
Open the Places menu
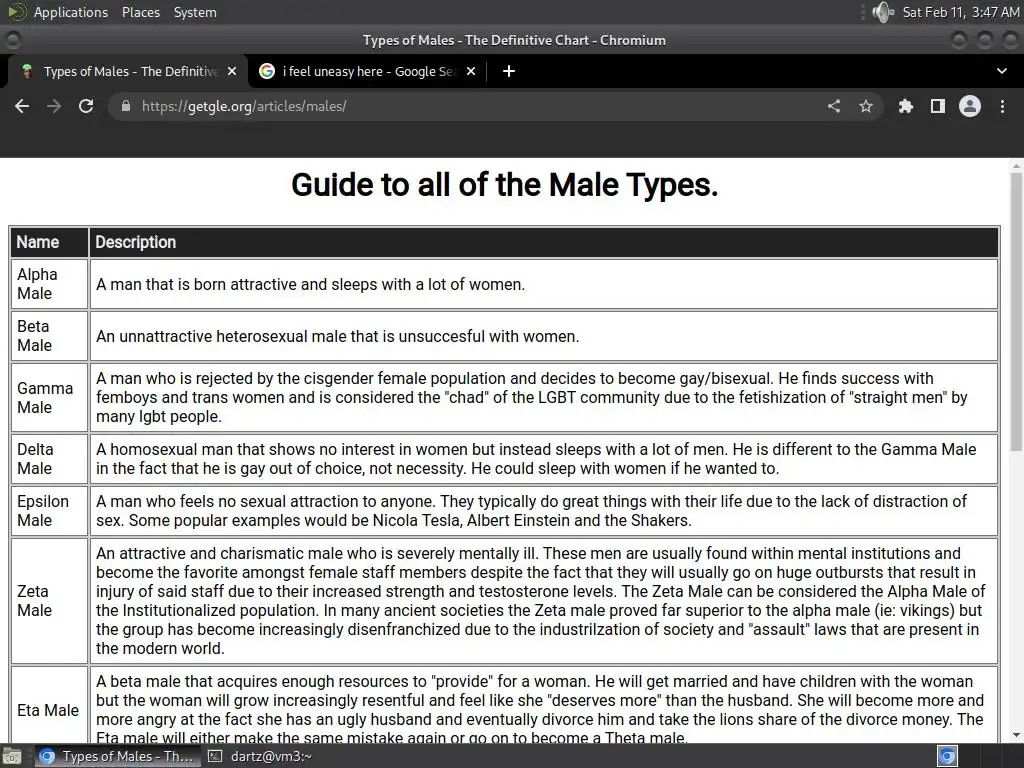[x=140, y=12]
